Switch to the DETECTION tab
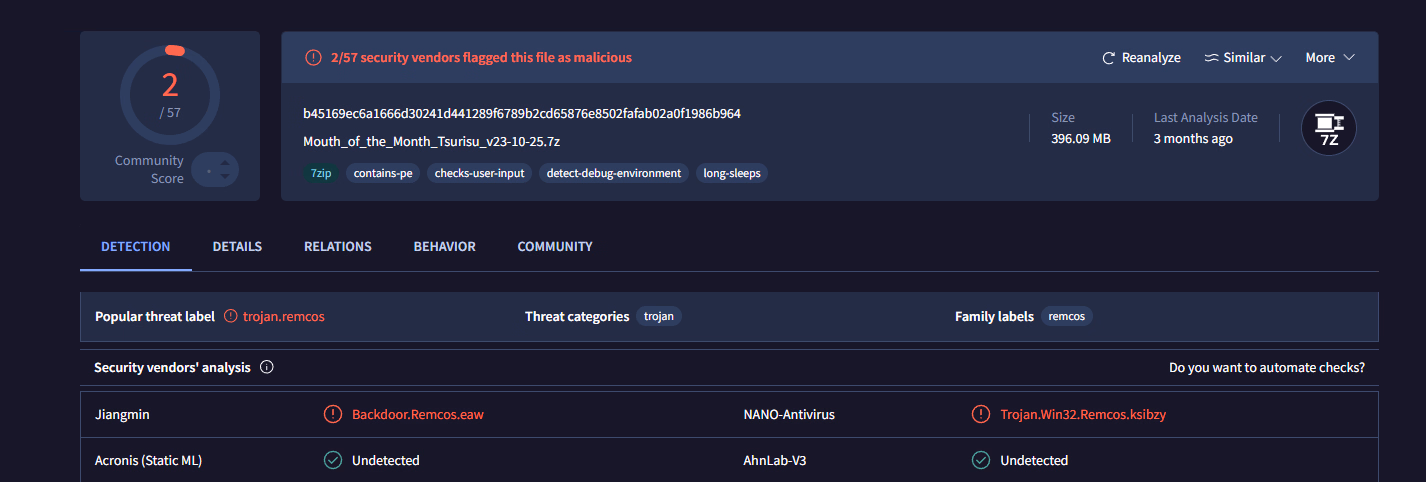This screenshot has height=482, width=1426. point(136,246)
